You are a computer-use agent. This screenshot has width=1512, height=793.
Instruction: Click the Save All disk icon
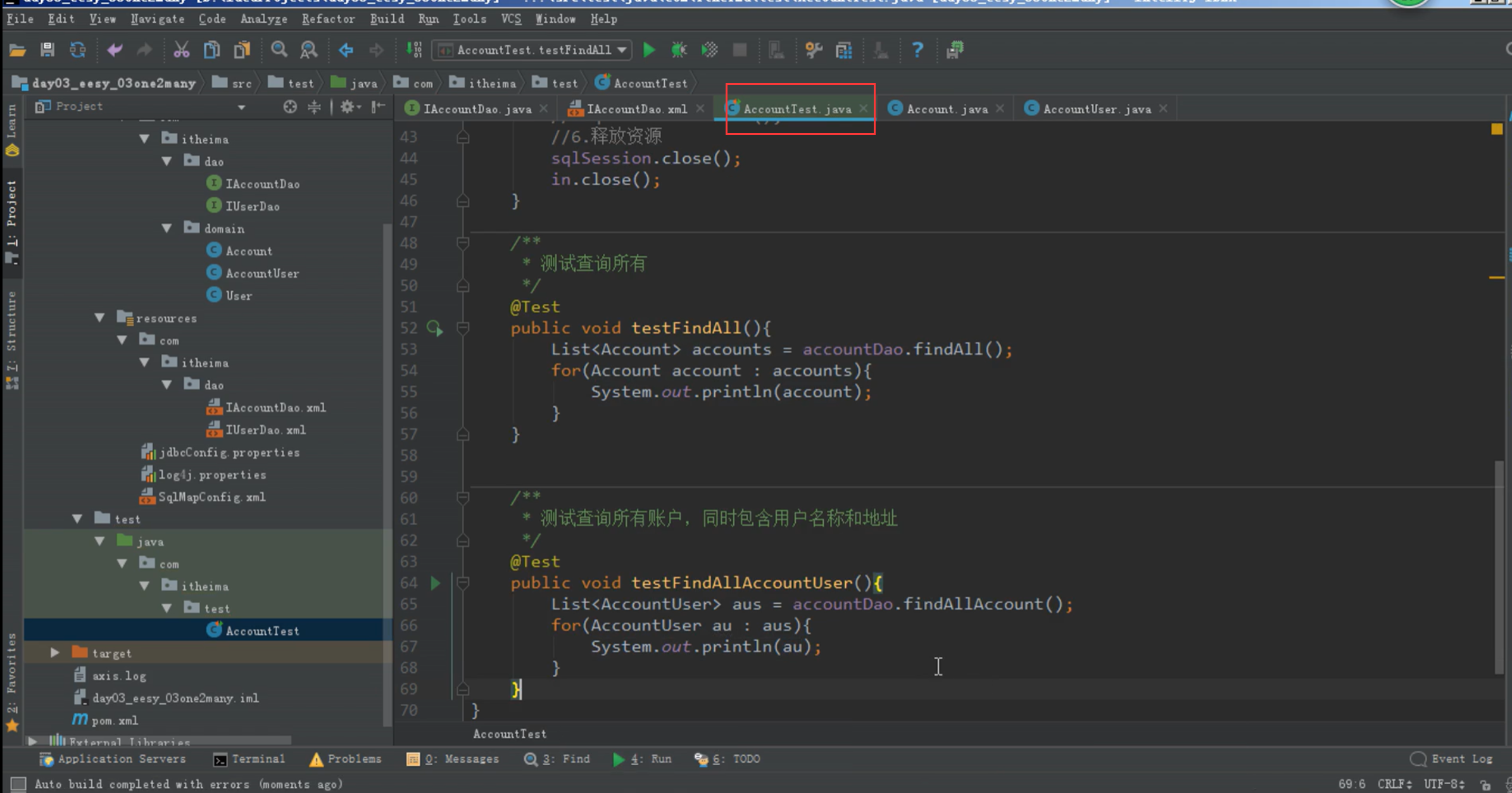[47, 50]
